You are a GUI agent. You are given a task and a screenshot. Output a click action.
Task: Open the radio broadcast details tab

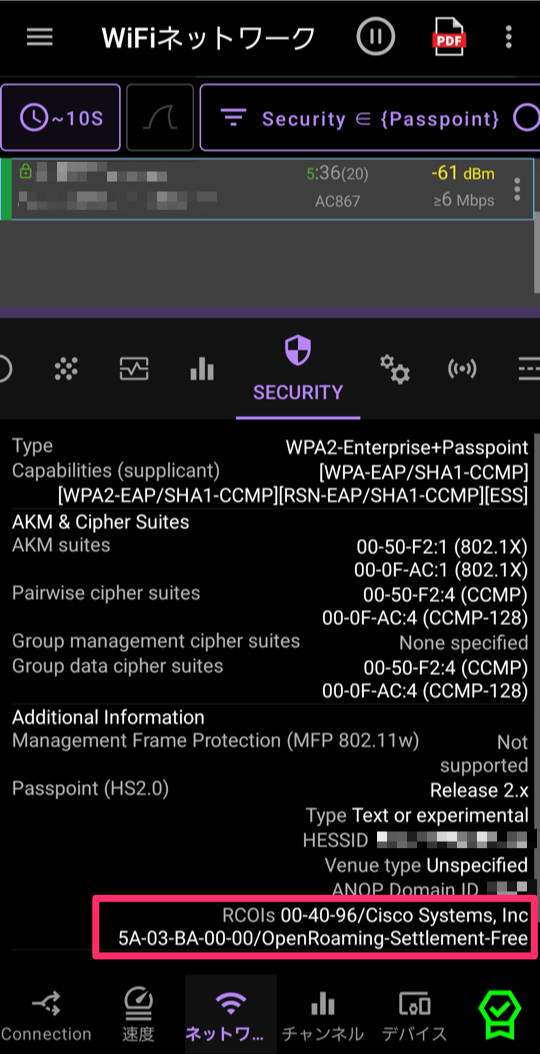coord(462,368)
